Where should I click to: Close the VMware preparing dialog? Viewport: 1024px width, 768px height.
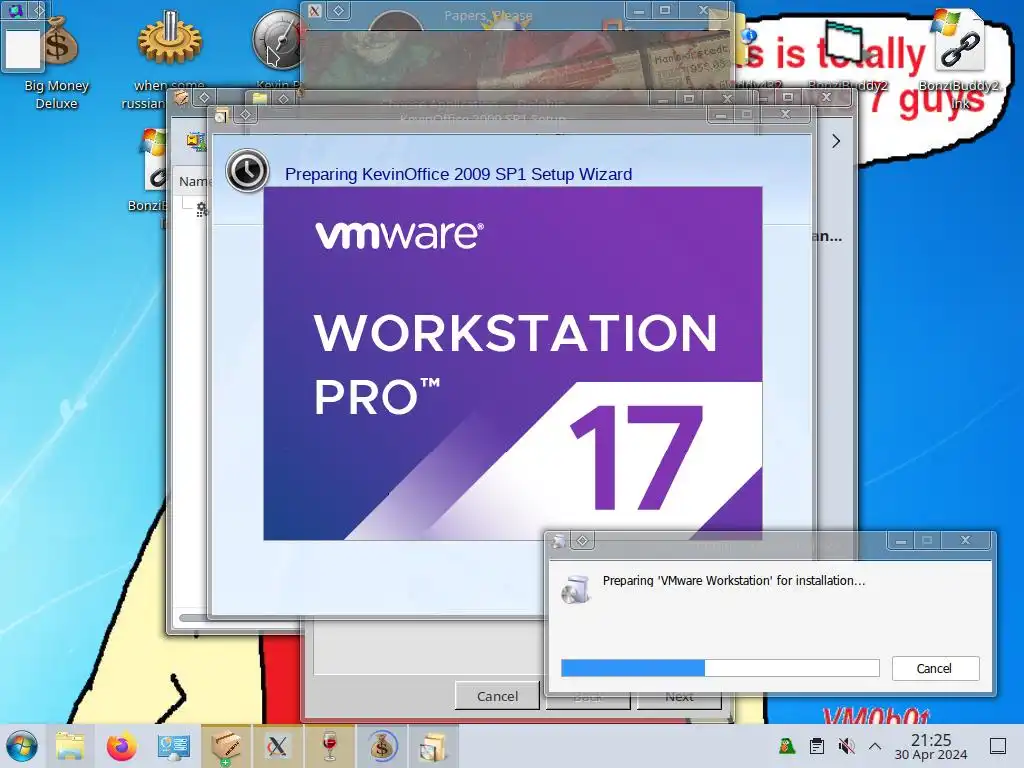pos(965,541)
